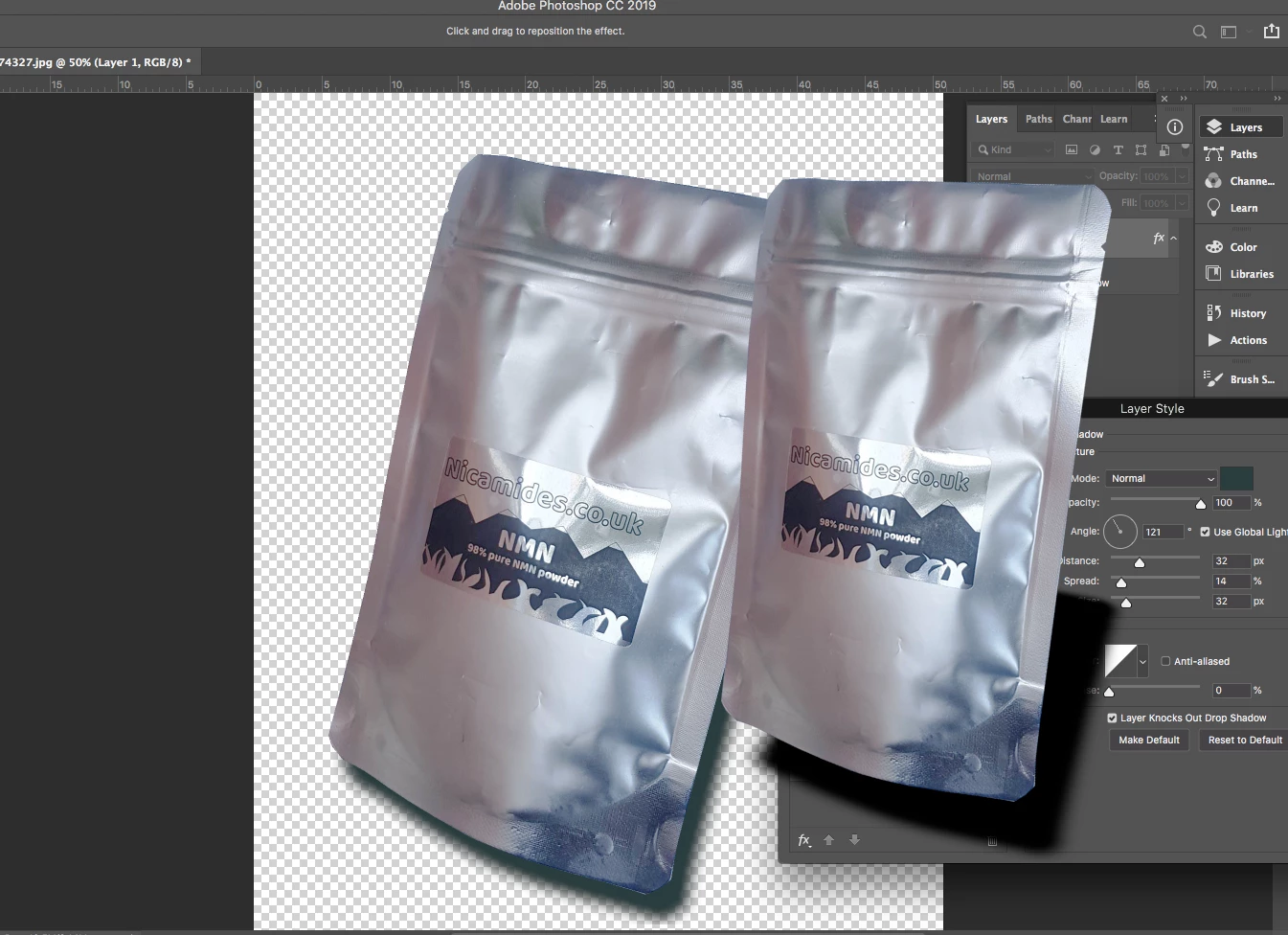Open the Normal layer blend mode dropdown
This screenshot has height=935, width=1288.
point(1032,176)
